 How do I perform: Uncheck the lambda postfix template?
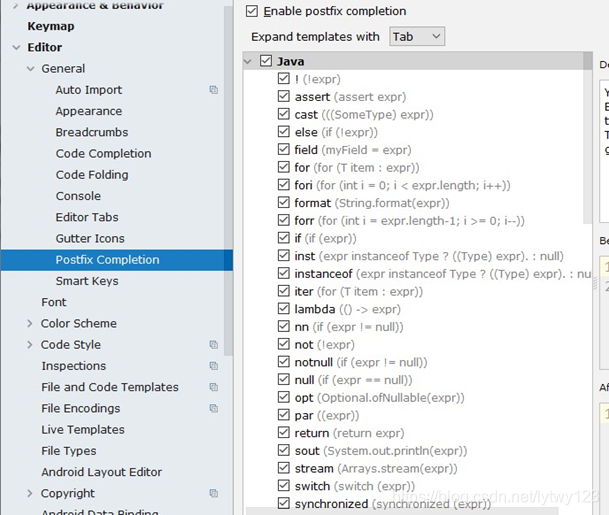click(284, 309)
